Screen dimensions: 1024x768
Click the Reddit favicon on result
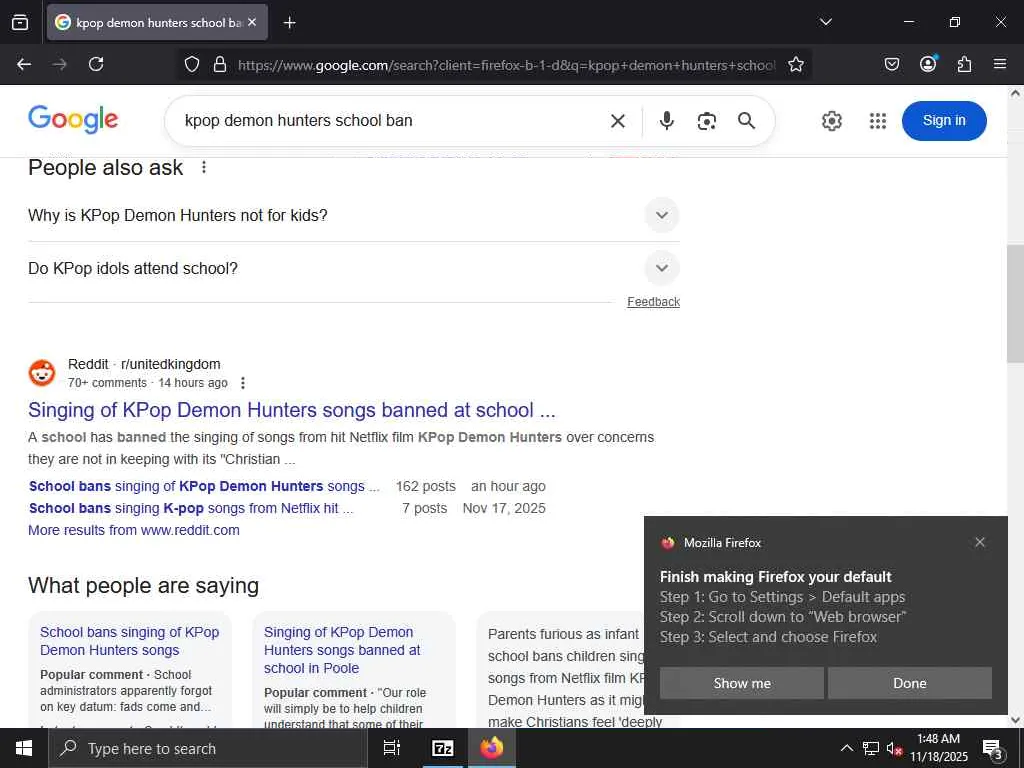pyautogui.click(x=42, y=373)
